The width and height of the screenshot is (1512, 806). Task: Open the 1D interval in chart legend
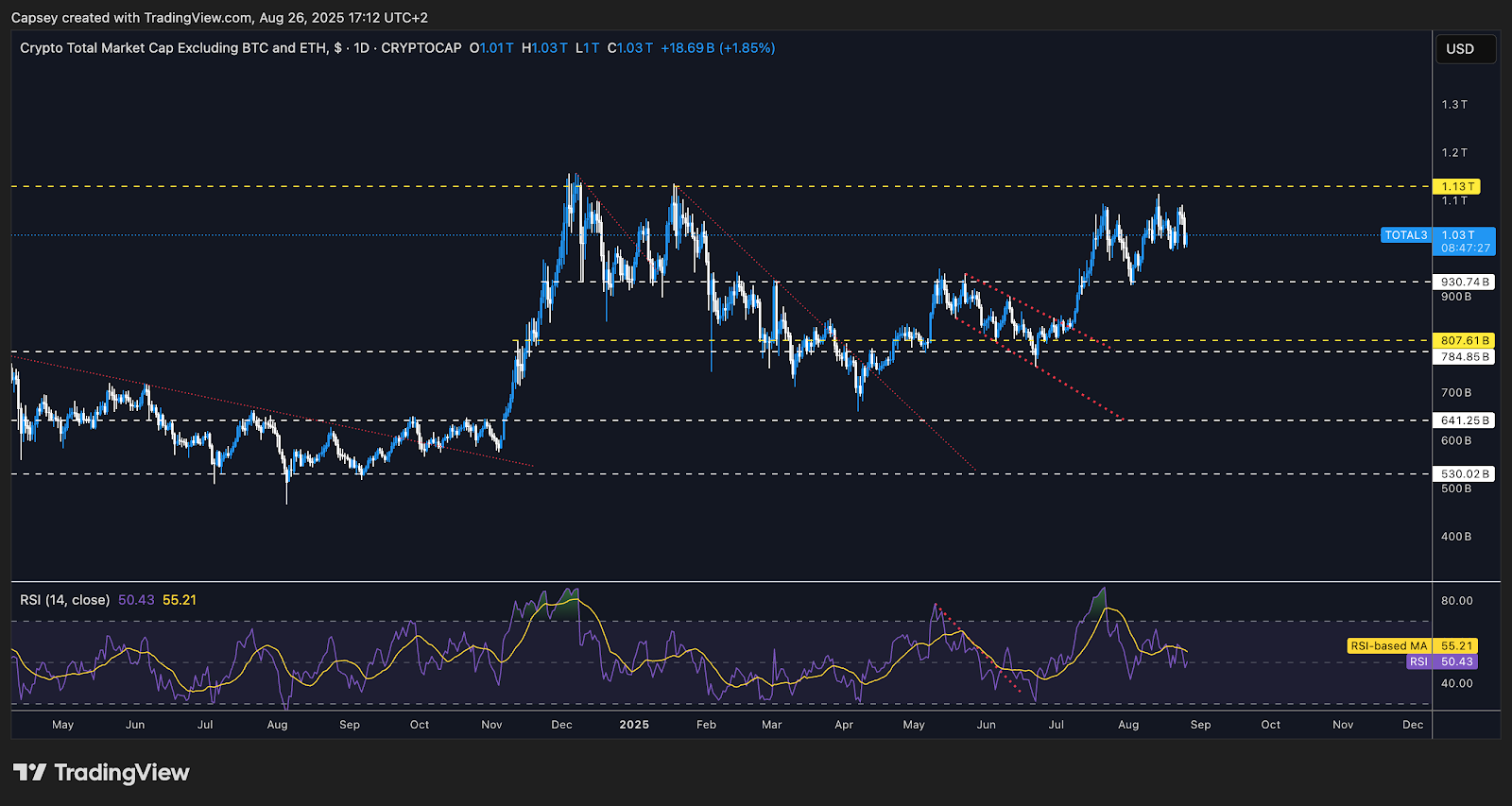point(361,48)
